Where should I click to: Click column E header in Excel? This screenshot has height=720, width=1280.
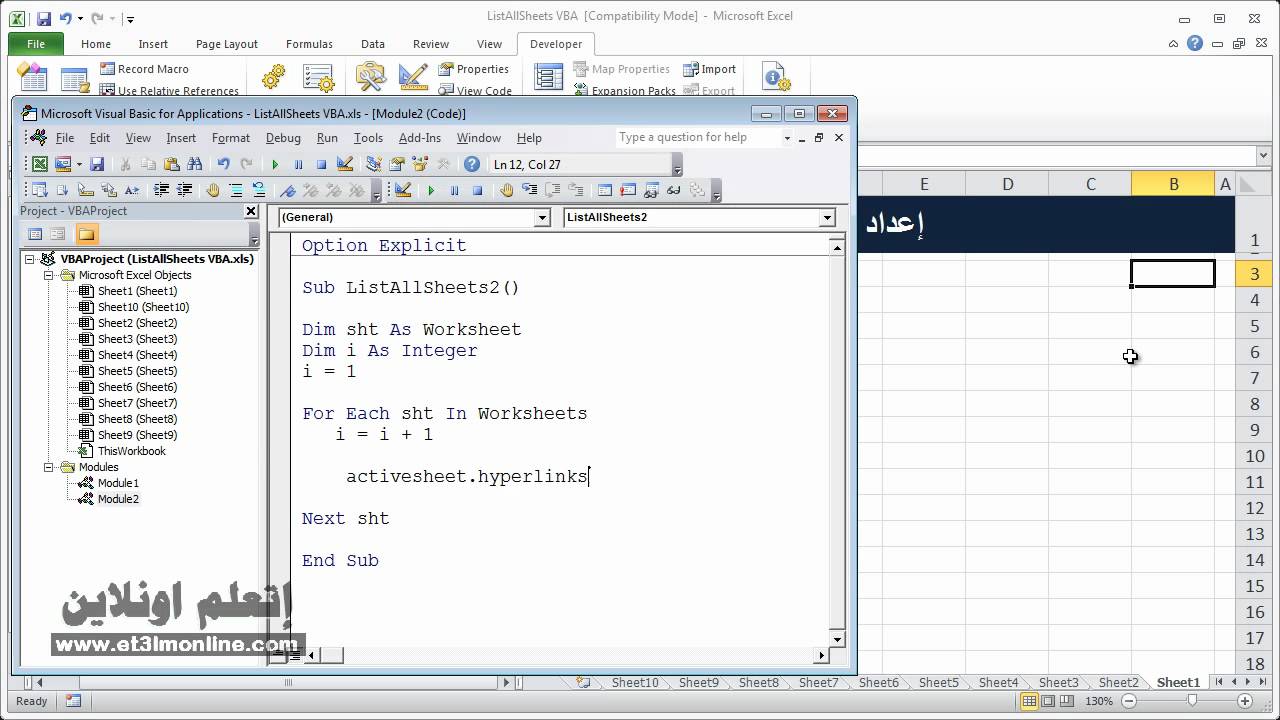click(923, 184)
